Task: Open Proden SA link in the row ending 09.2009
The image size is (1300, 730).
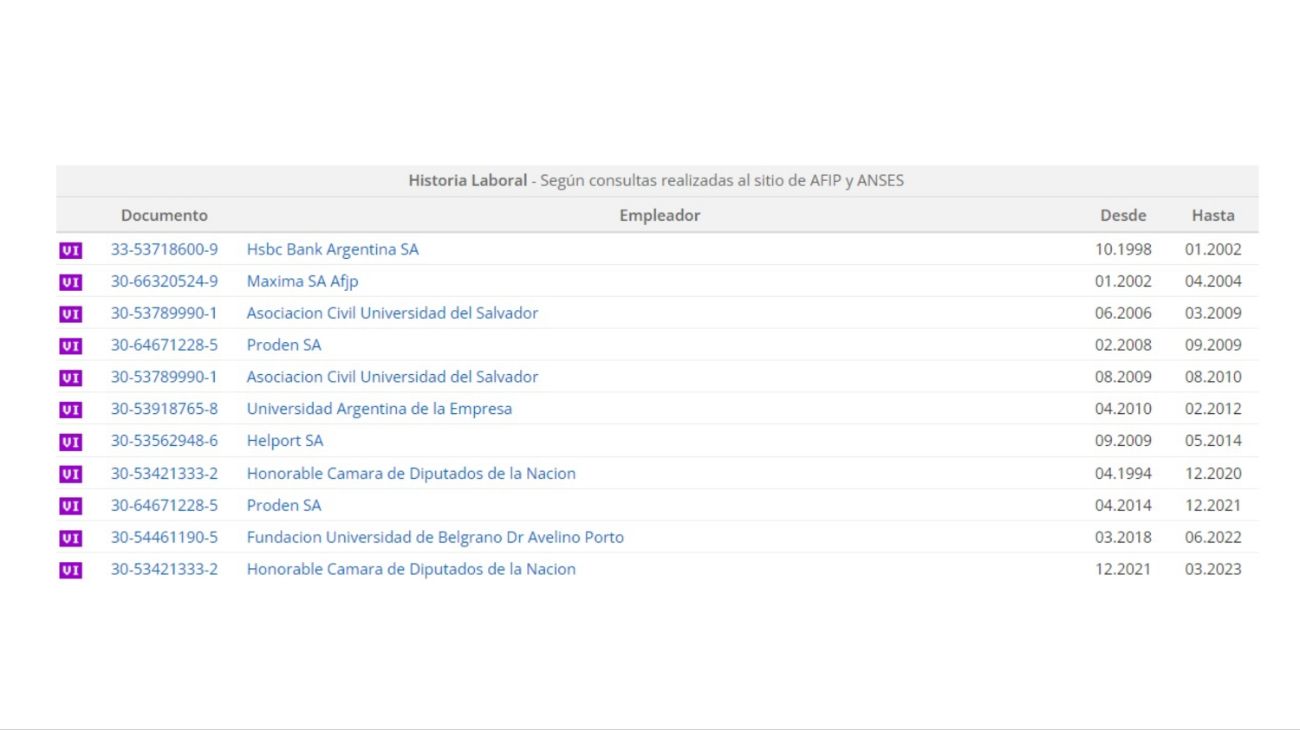Action: (x=284, y=345)
